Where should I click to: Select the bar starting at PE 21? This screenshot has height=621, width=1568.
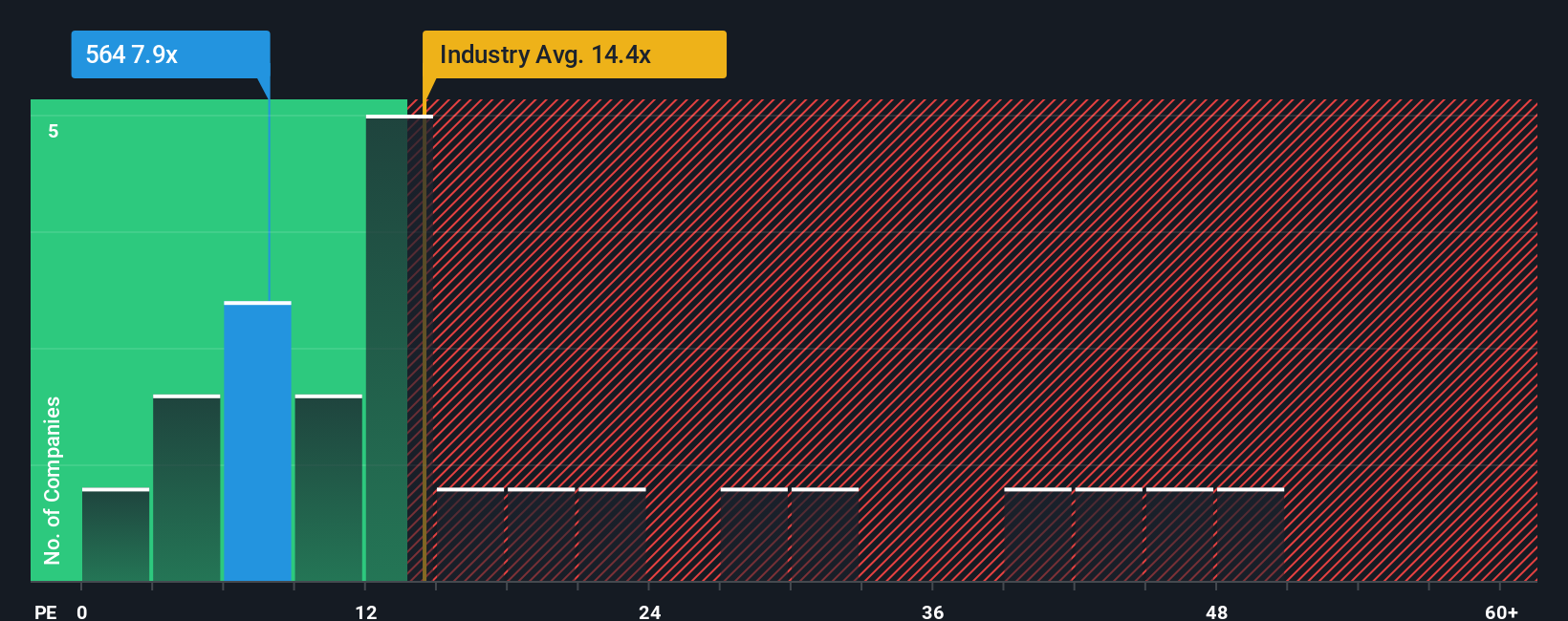612,535
